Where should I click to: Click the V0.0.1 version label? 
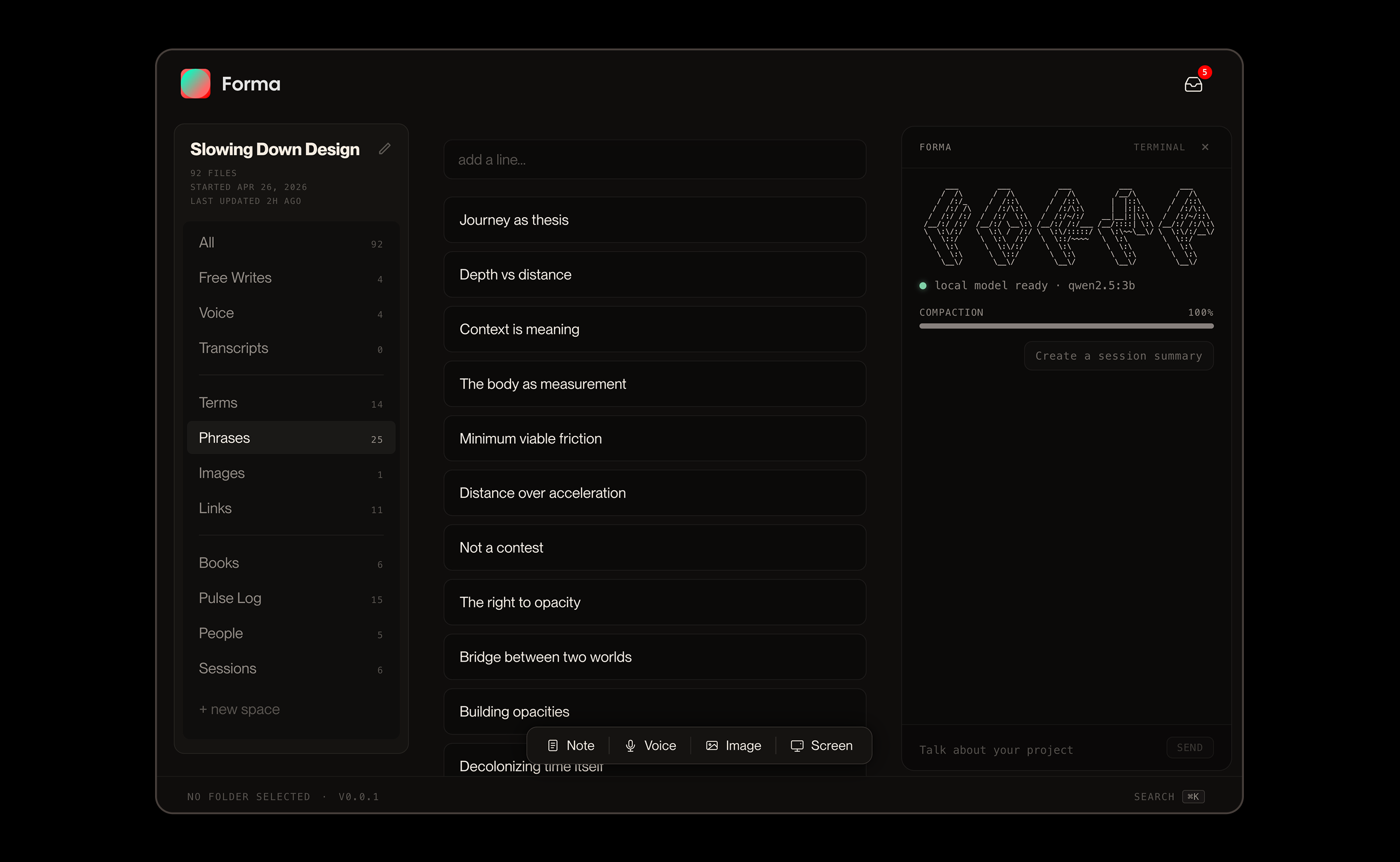[359, 796]
